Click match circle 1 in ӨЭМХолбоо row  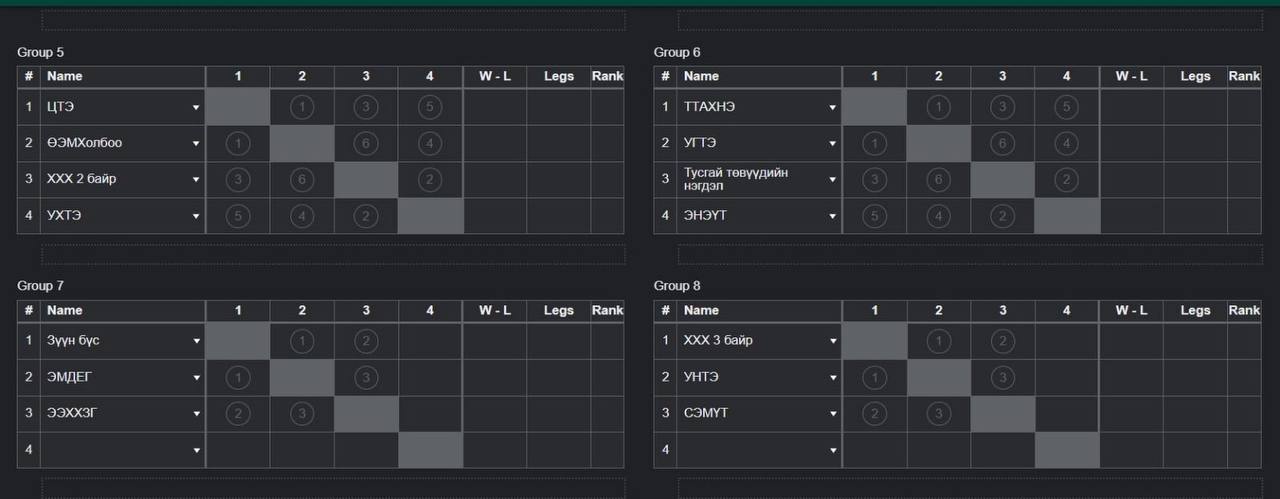238,143
